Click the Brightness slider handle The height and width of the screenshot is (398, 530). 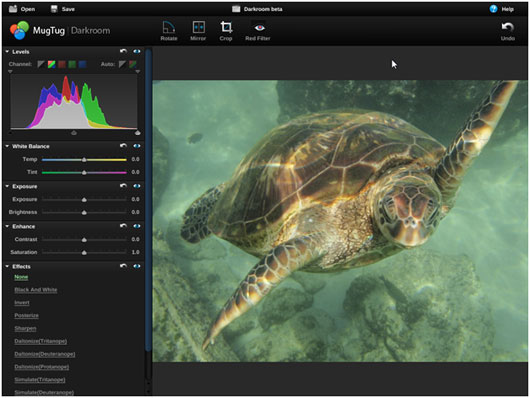pos(84,212)
